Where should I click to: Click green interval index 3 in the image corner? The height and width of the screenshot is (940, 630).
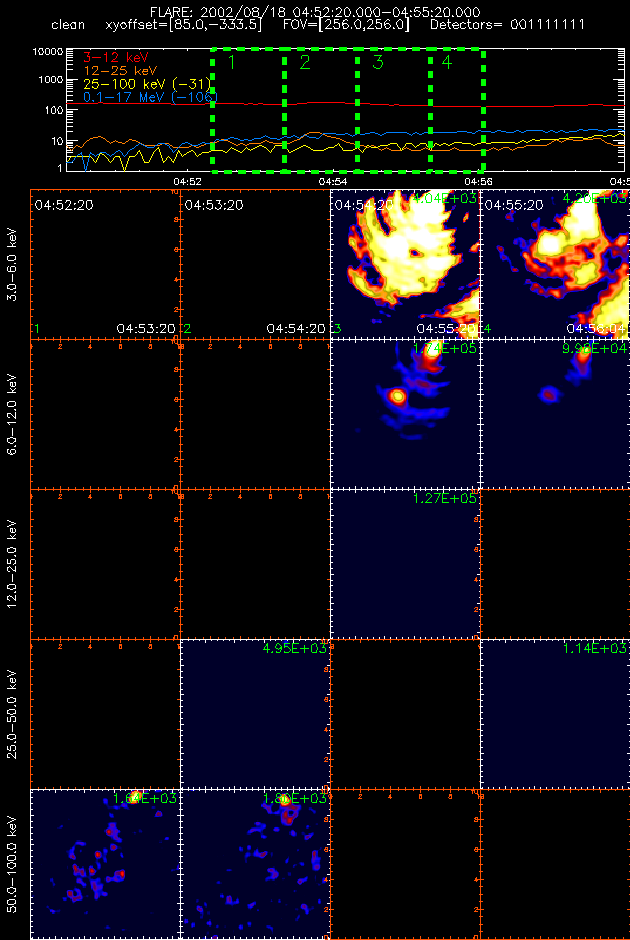click(337, 329)
